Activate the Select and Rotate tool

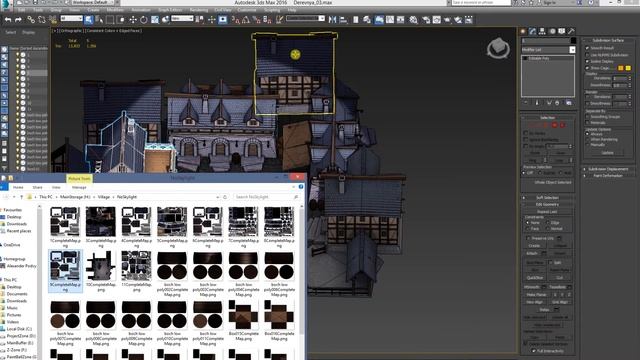tap(144, 20)
